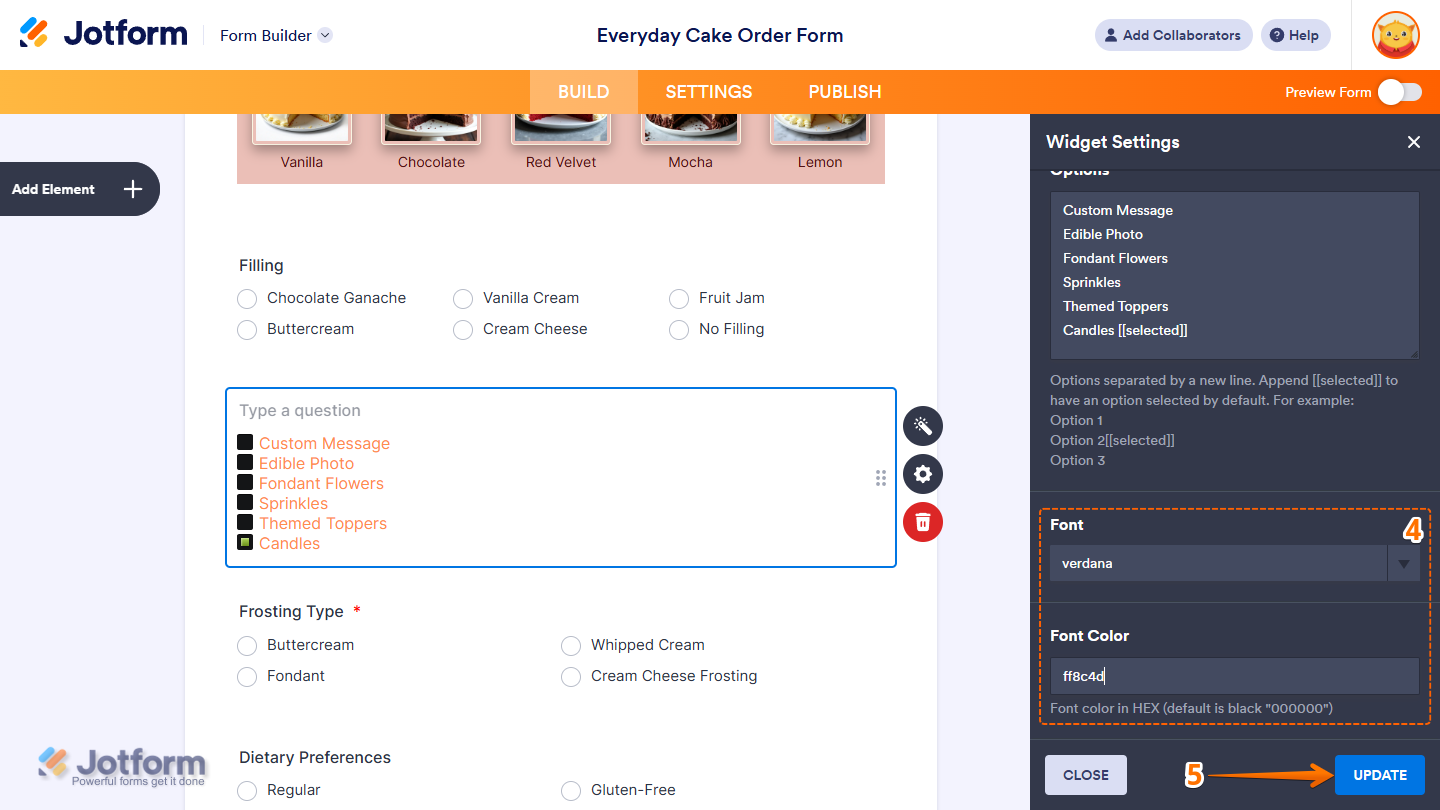Open Add Collaborators with the person icon

click(1110, 34)
